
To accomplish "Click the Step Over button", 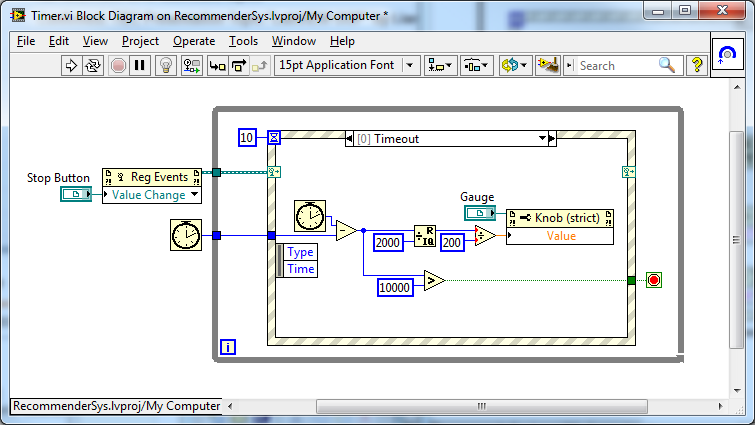I will [239, 66].
